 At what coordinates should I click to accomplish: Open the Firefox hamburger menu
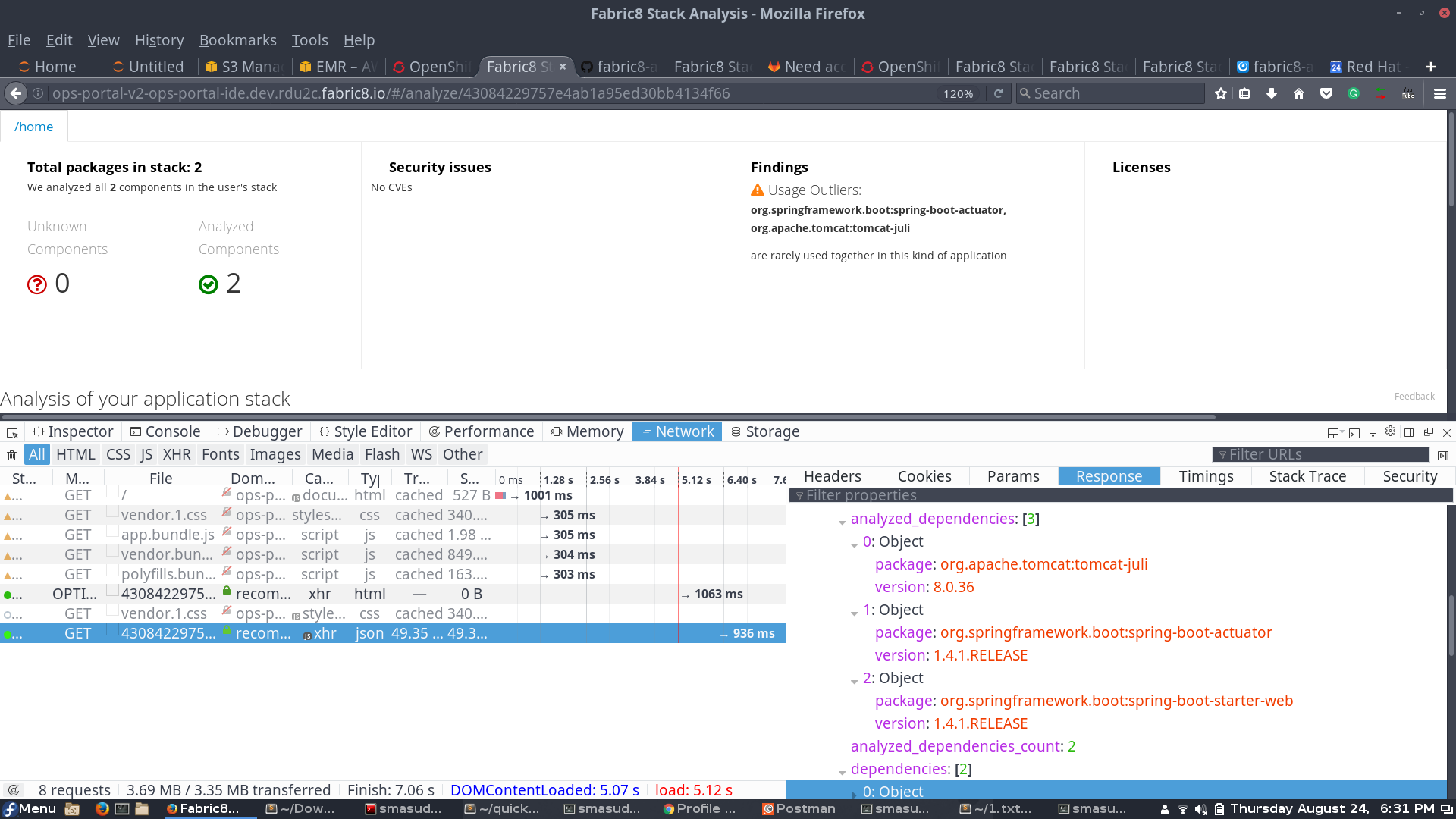pos(1440,93)
